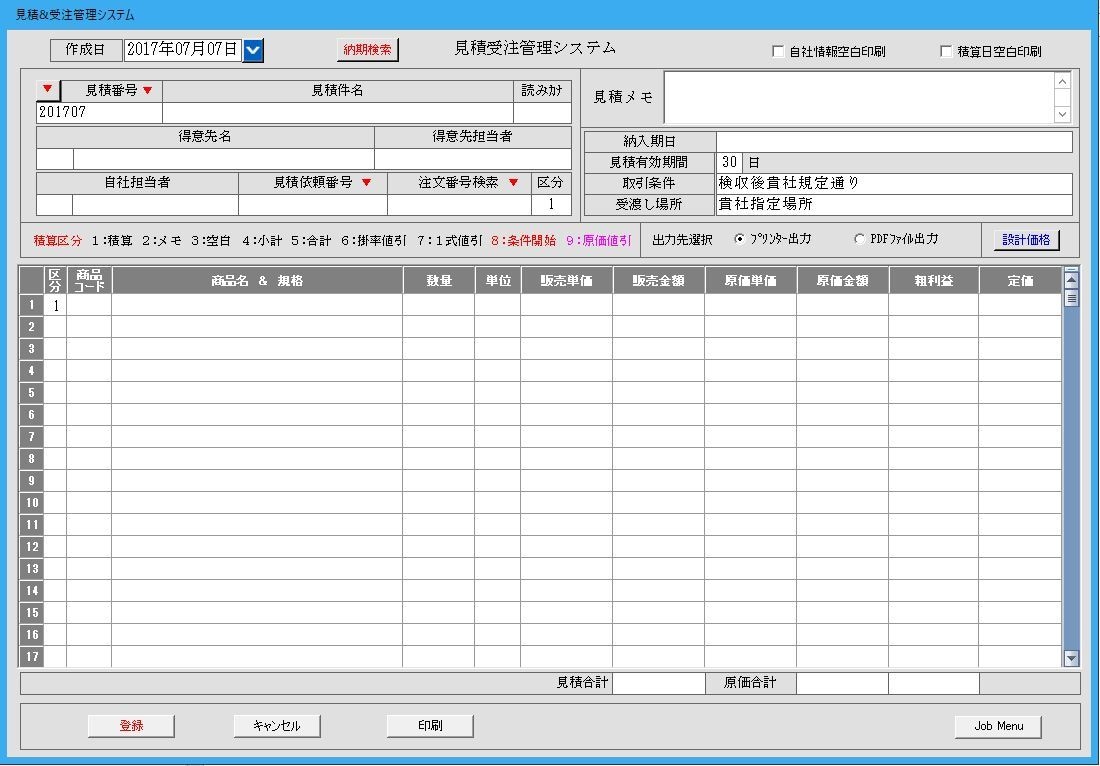The width and height of the screenshot is (1100, 766).
Task: Click the 見積合計 total field
Action: tap(659, 683)
